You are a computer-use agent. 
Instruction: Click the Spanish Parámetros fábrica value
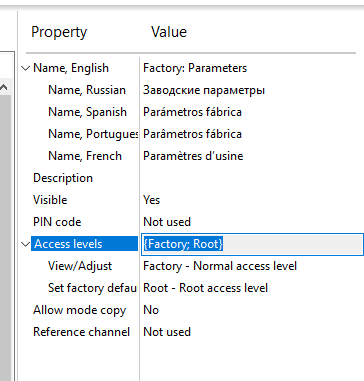tap(192, 112)
